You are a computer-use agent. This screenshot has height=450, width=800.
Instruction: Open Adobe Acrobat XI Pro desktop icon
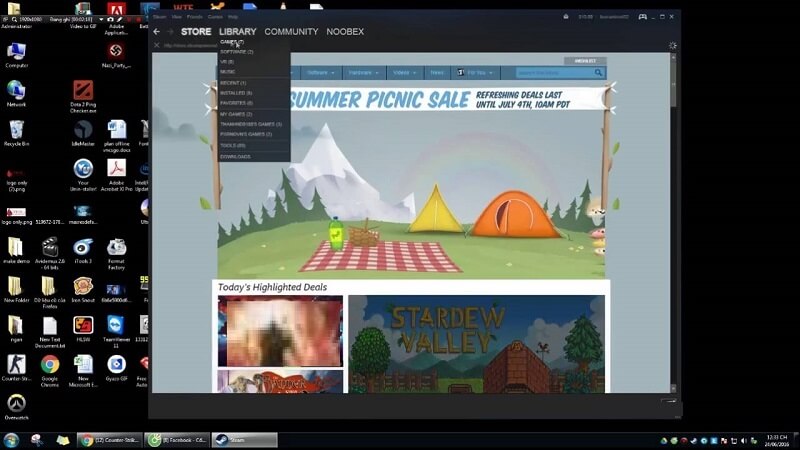116,175
